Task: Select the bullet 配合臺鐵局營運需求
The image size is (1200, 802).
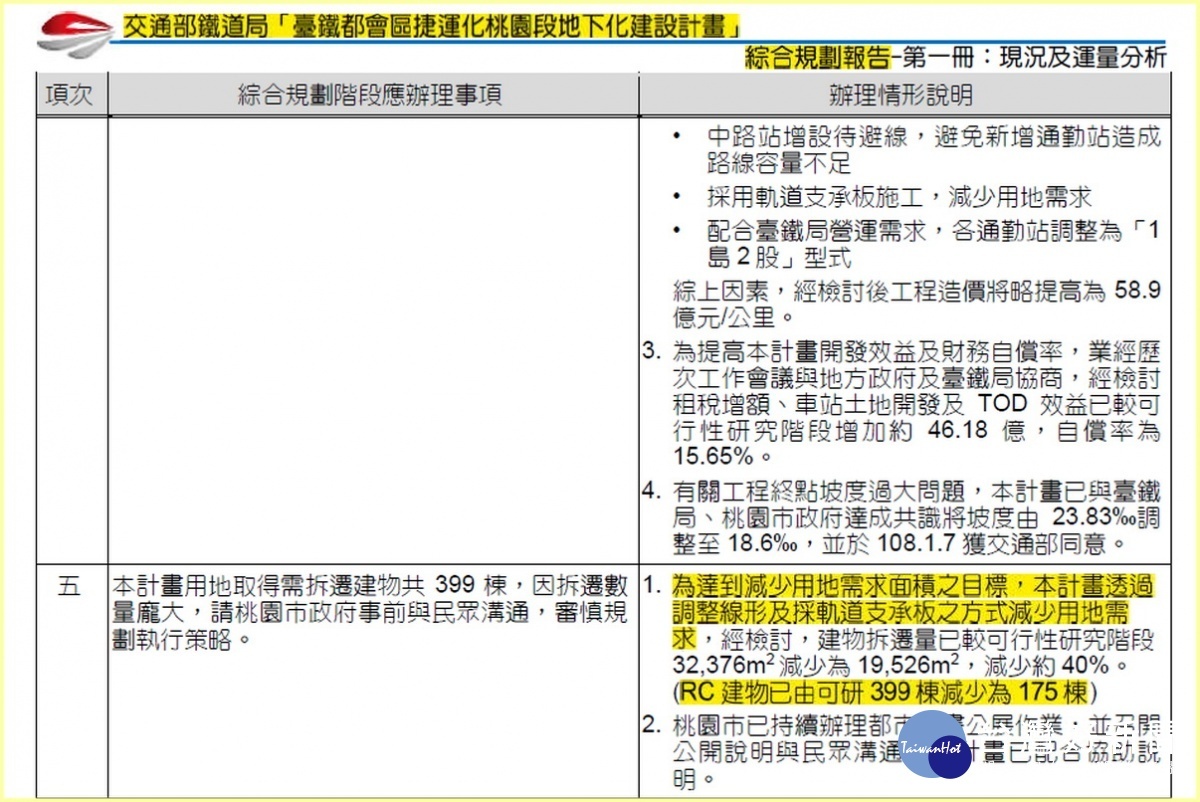Action: [933, 243]
